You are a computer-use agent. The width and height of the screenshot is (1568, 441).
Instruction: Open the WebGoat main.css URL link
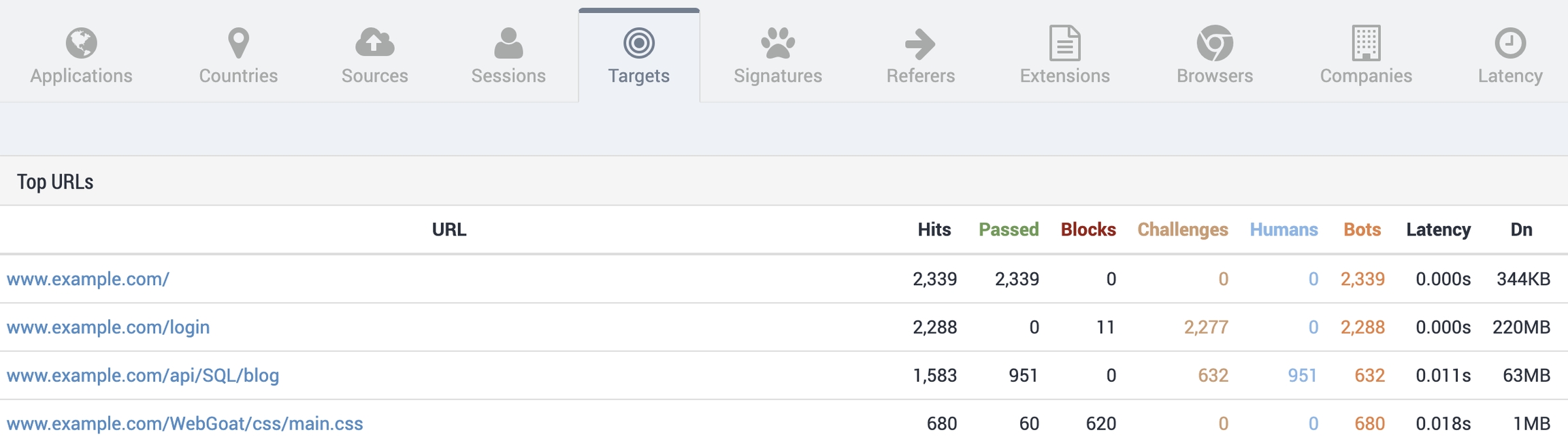tap(184, 424)
